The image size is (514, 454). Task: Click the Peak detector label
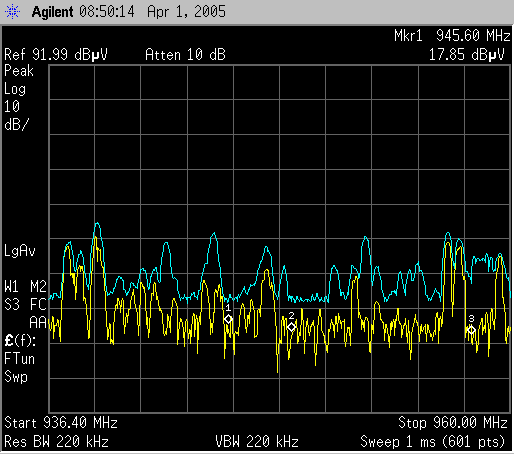point(19,71)
